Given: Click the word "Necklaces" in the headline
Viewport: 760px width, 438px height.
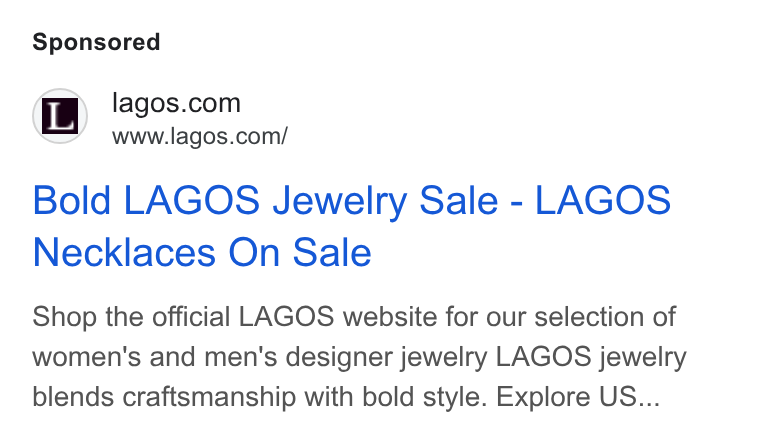Looking at the screenshot, I should click(124, 252).
